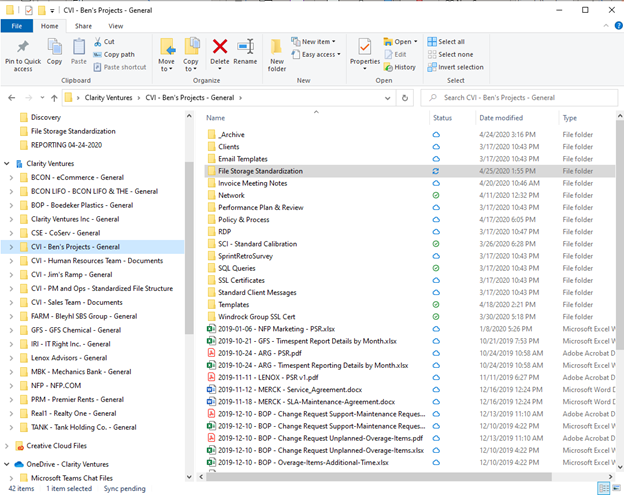Click Select all in the ribbon
Viewport: 624px width, 495px height.
point(447,42)
